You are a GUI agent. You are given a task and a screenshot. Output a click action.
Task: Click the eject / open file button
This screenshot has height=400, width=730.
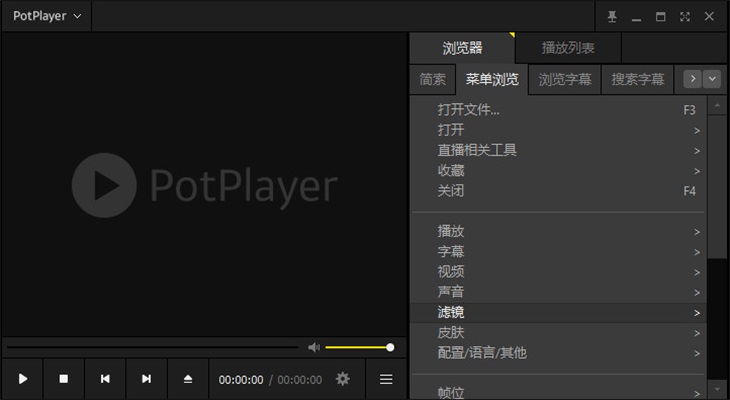[x=188, y=379]
